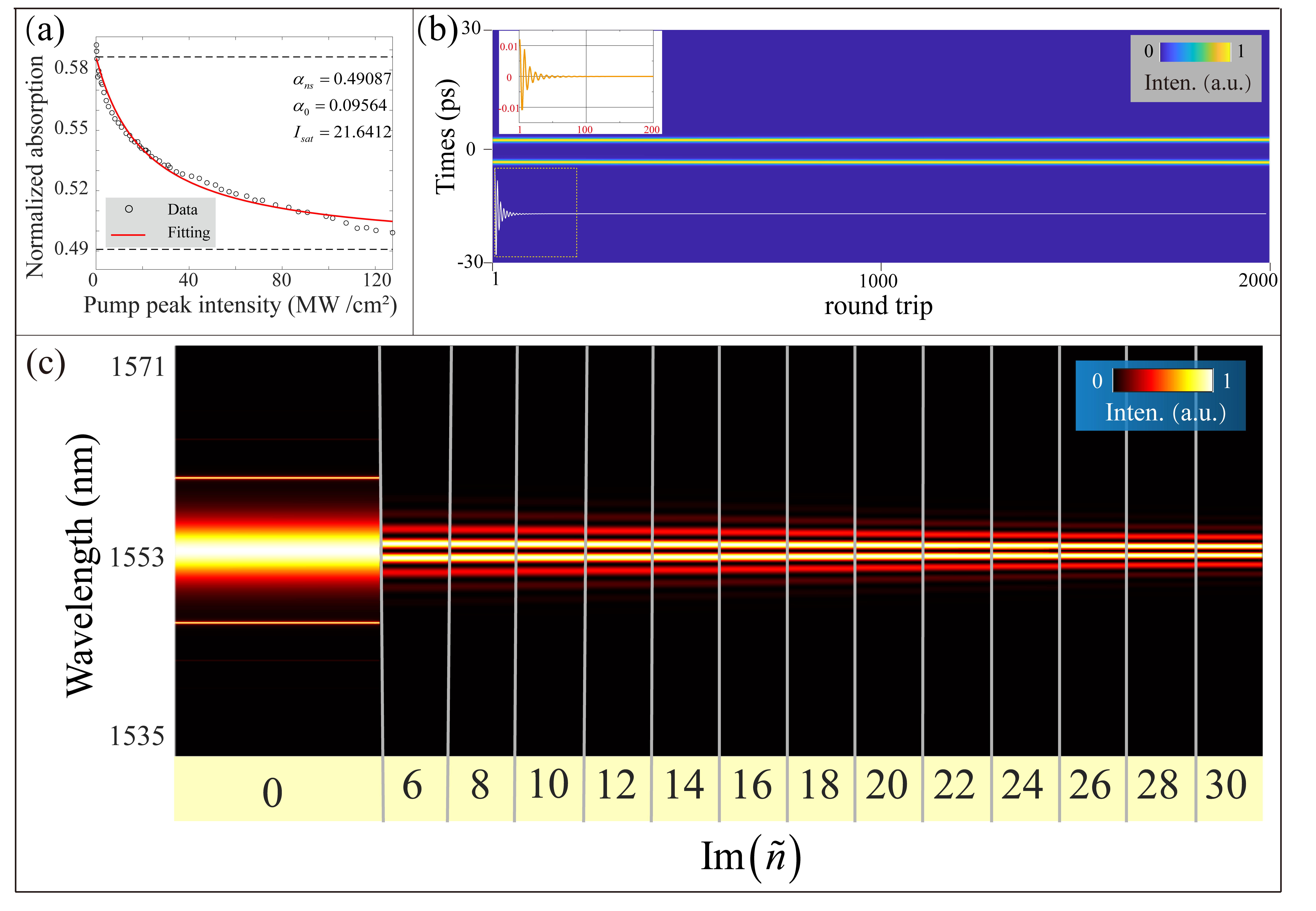
Task: Click the 200 tick in the inset plot
Action: [x=651, y=130]
